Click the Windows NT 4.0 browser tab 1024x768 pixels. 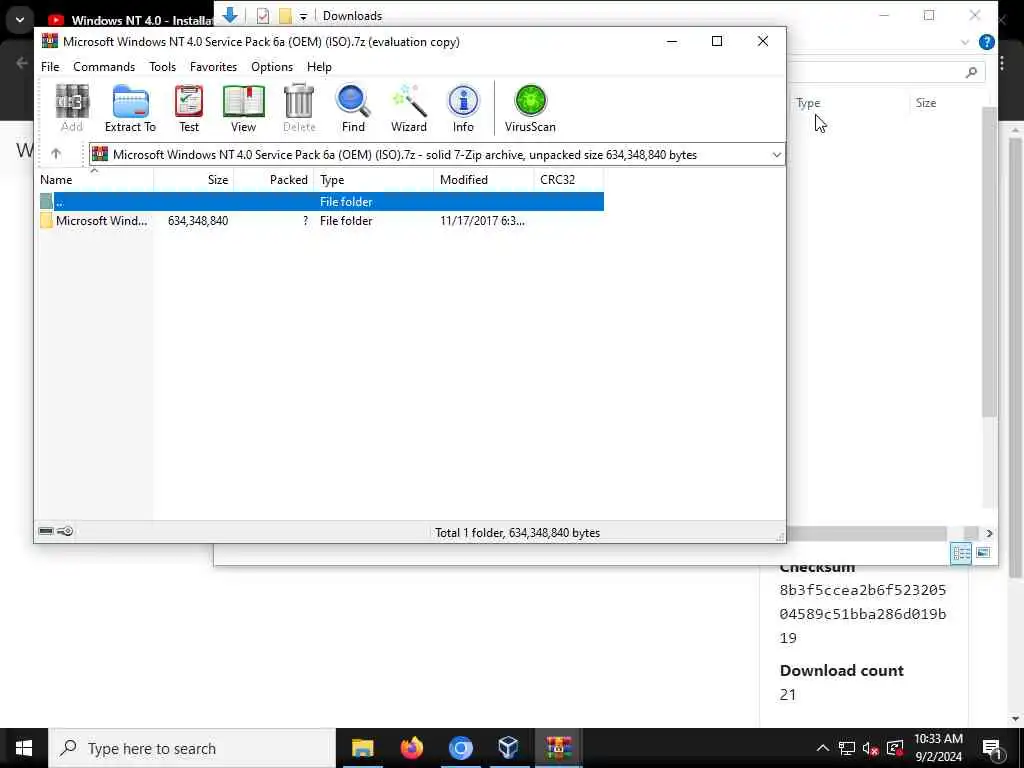[131, 20]
